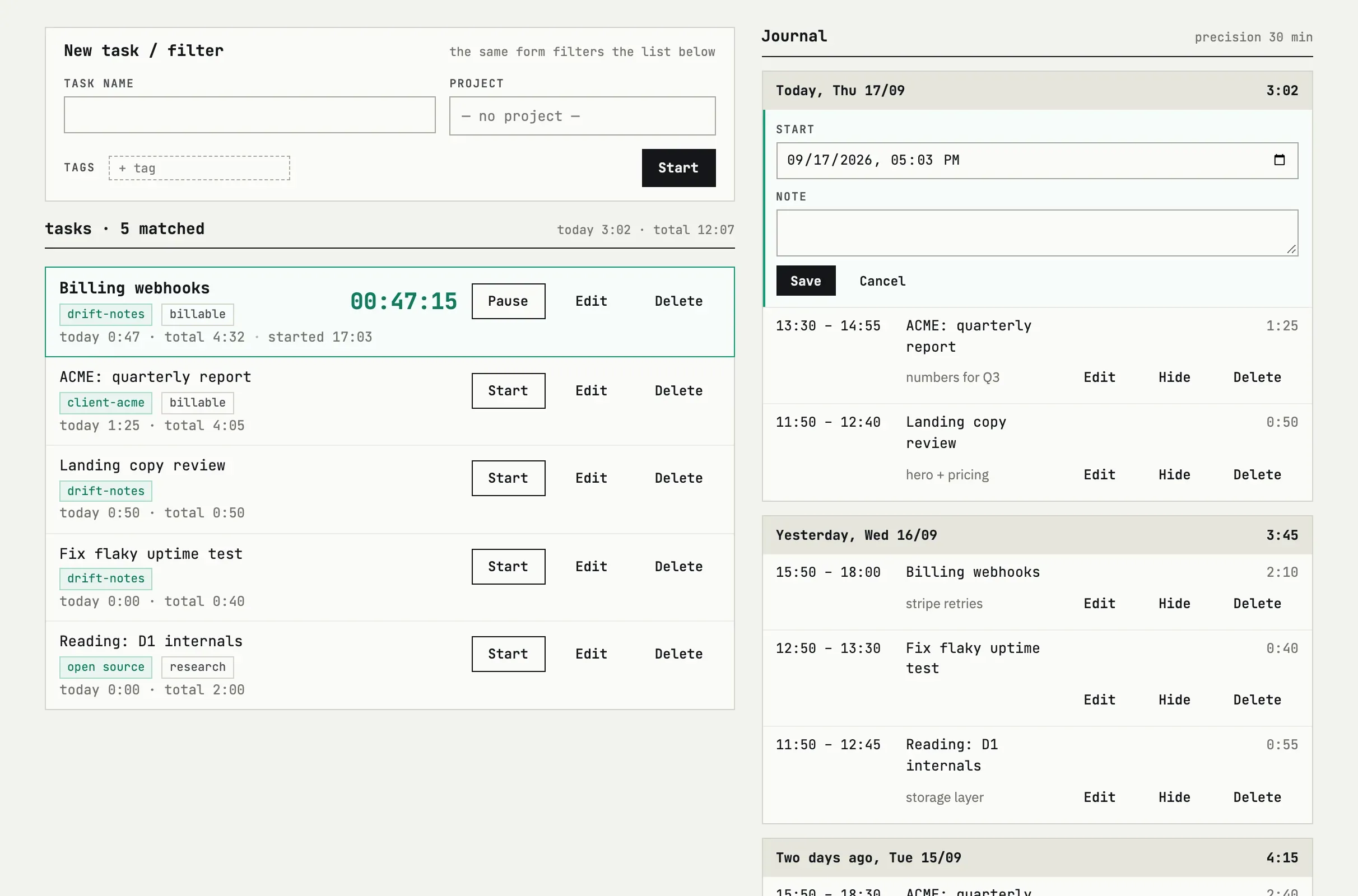Click the 'stripe retries' note

943,604
